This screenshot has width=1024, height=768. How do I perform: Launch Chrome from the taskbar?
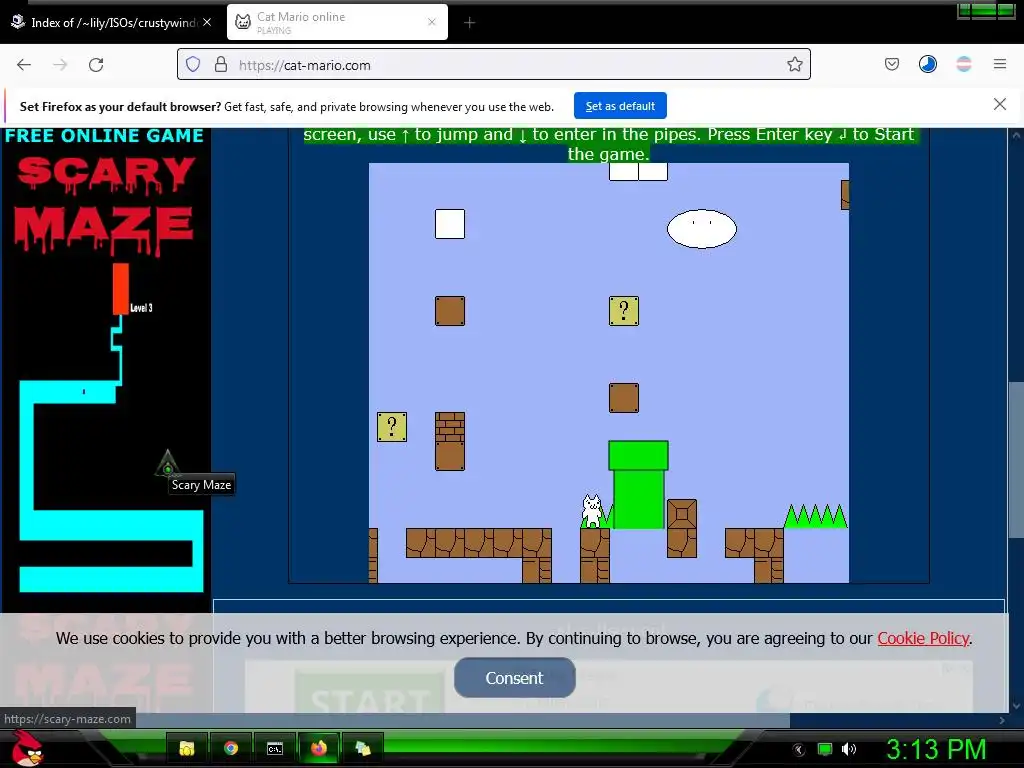tap(231, 748)
